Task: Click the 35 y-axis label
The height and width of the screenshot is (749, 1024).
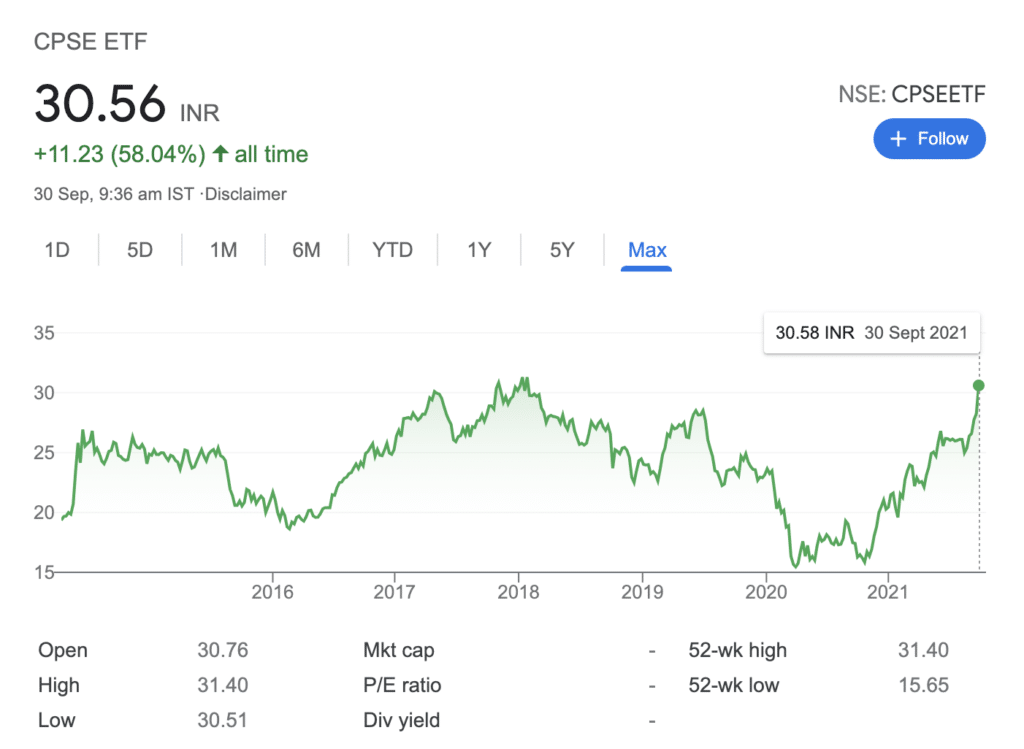Action: tap(44, 333)
